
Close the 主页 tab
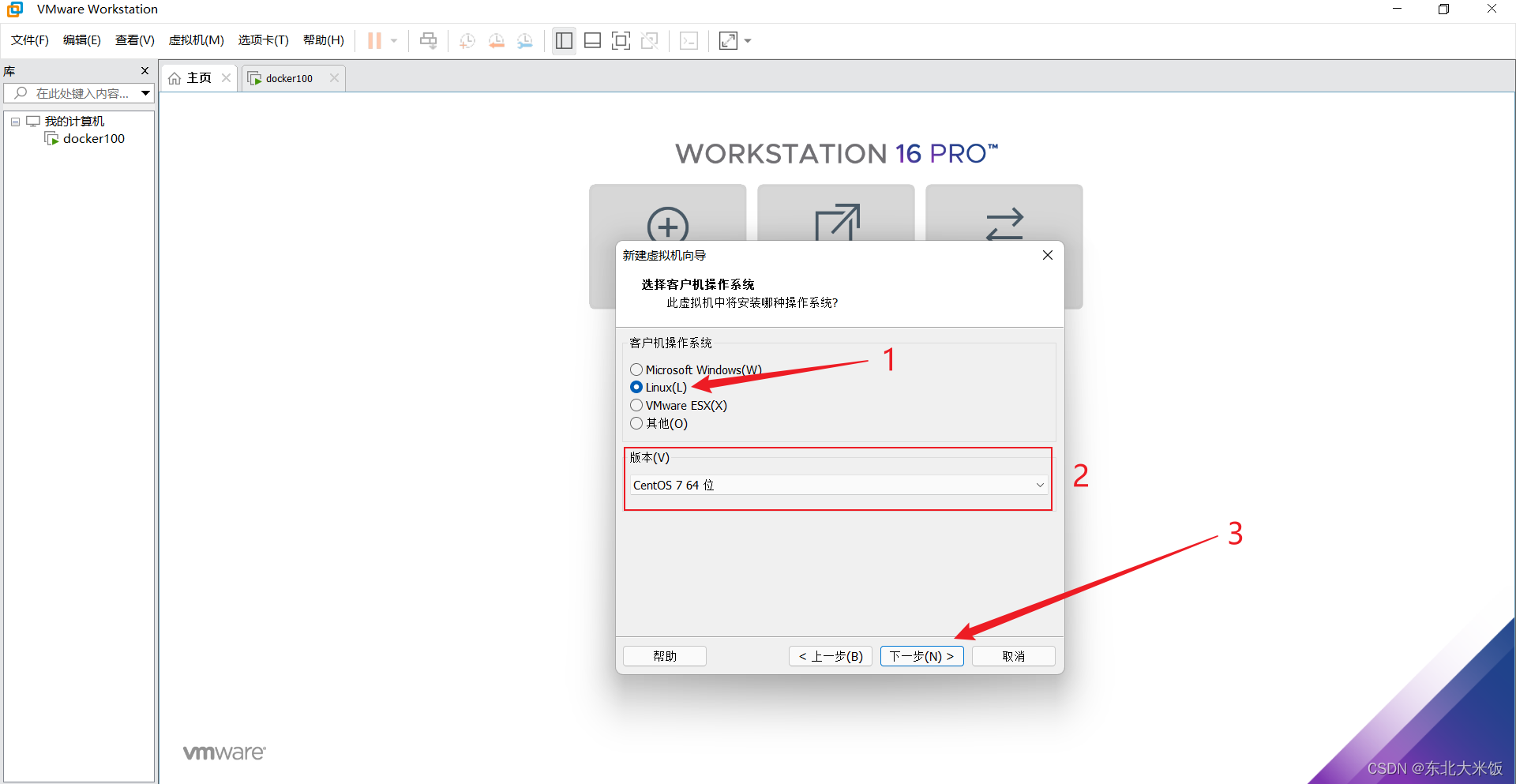[x=226, y=77]
